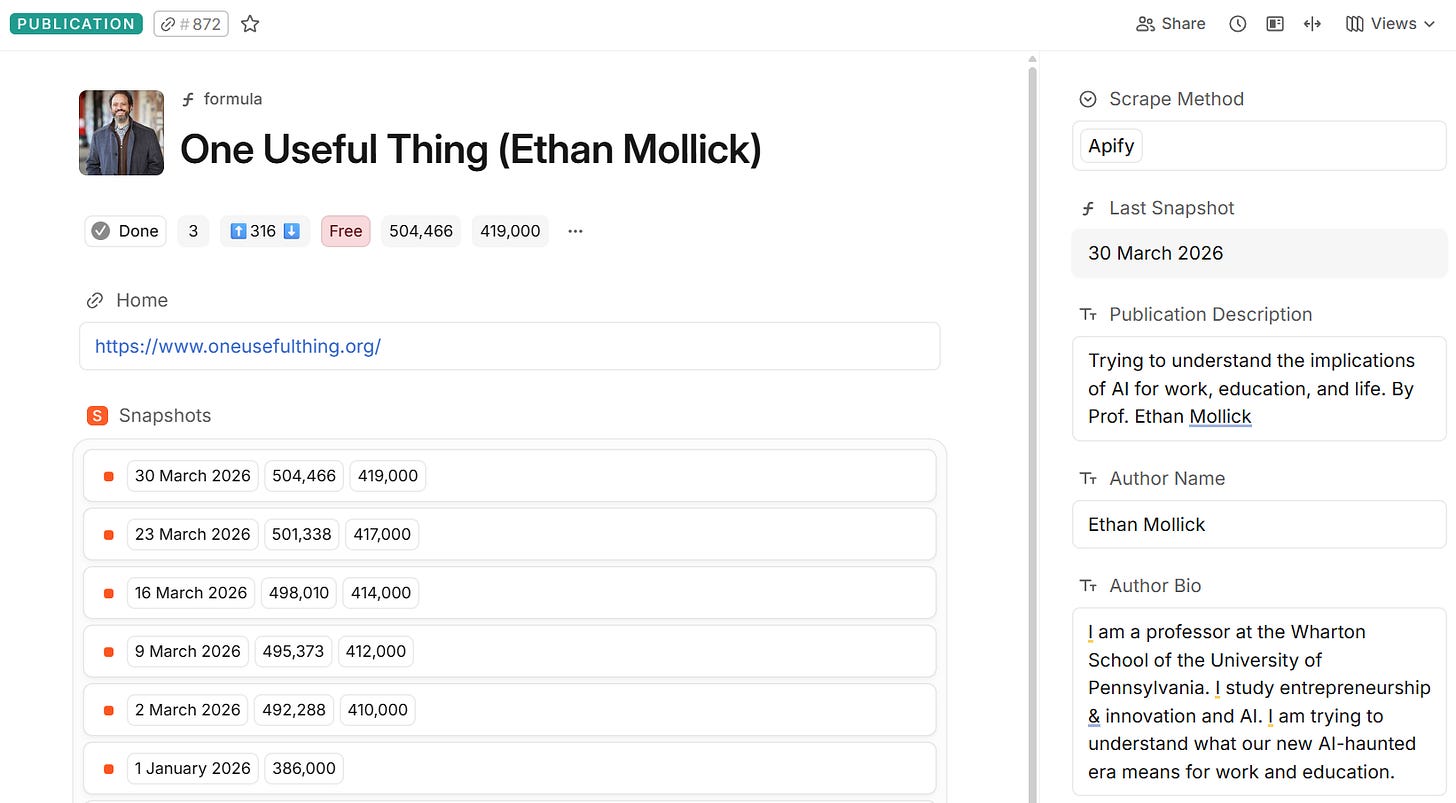Click the formula icon above the page title
1456x803 pixels.
tap(188, 98)
